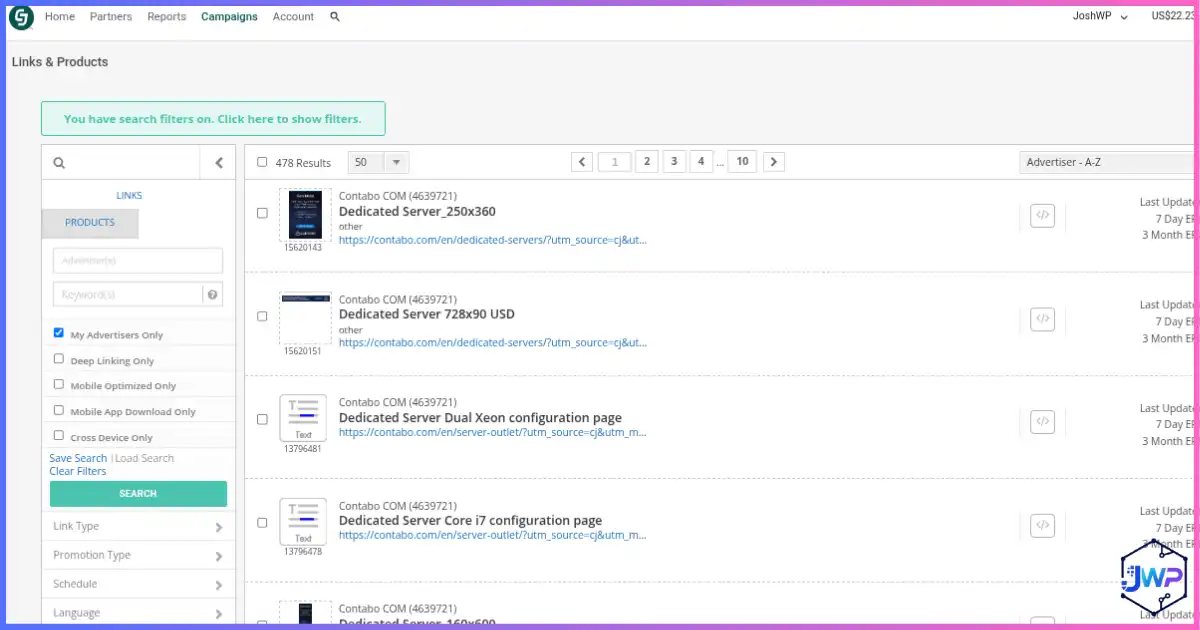Go to next results page arrow
This screenshot has width=1200, height=630.
[x=774, y=162]
